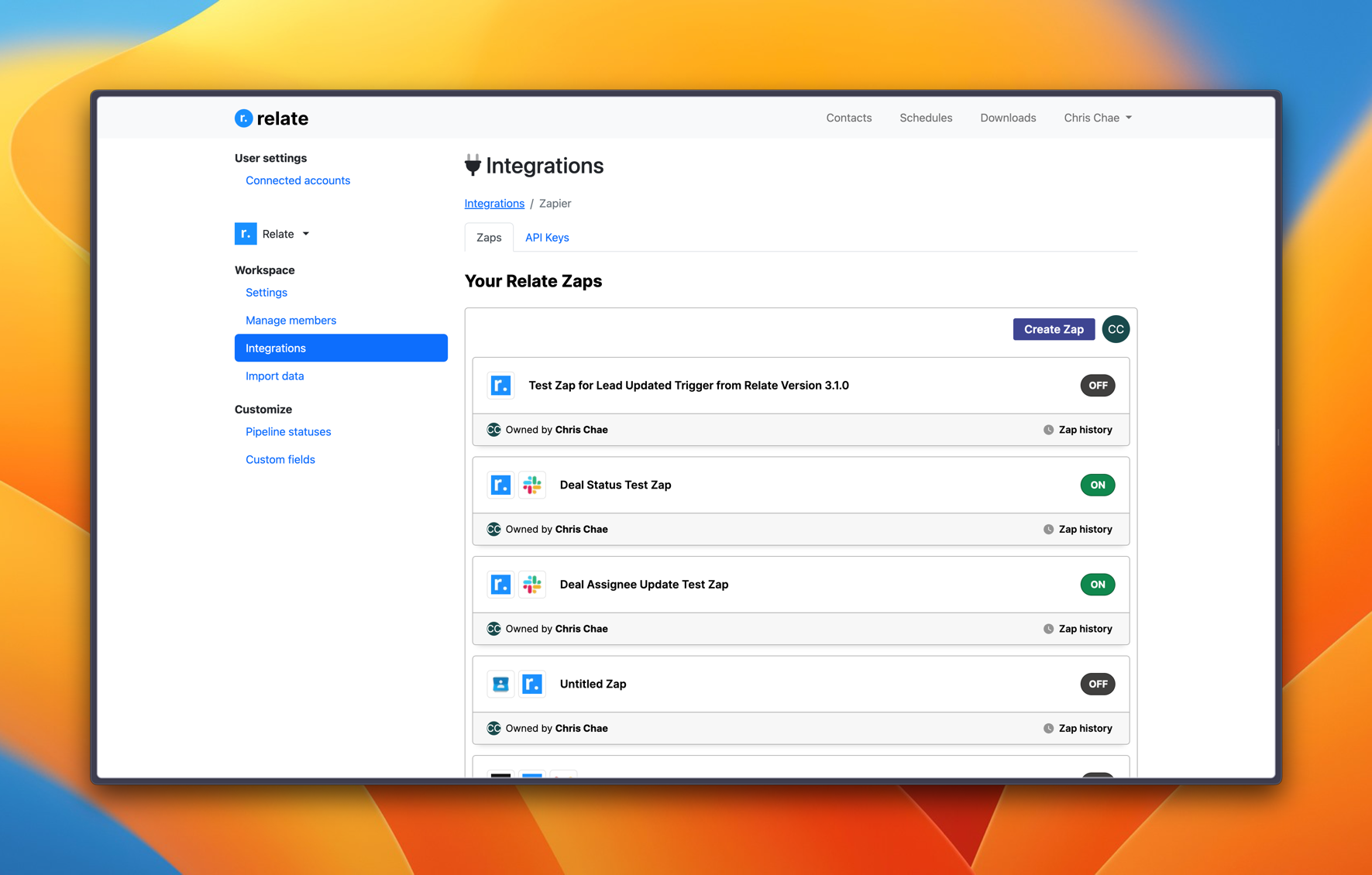Open the Integrations breadcrumb link
Image resolution: width=1372 pixels, height=875 pixels.
pos(494,204)
